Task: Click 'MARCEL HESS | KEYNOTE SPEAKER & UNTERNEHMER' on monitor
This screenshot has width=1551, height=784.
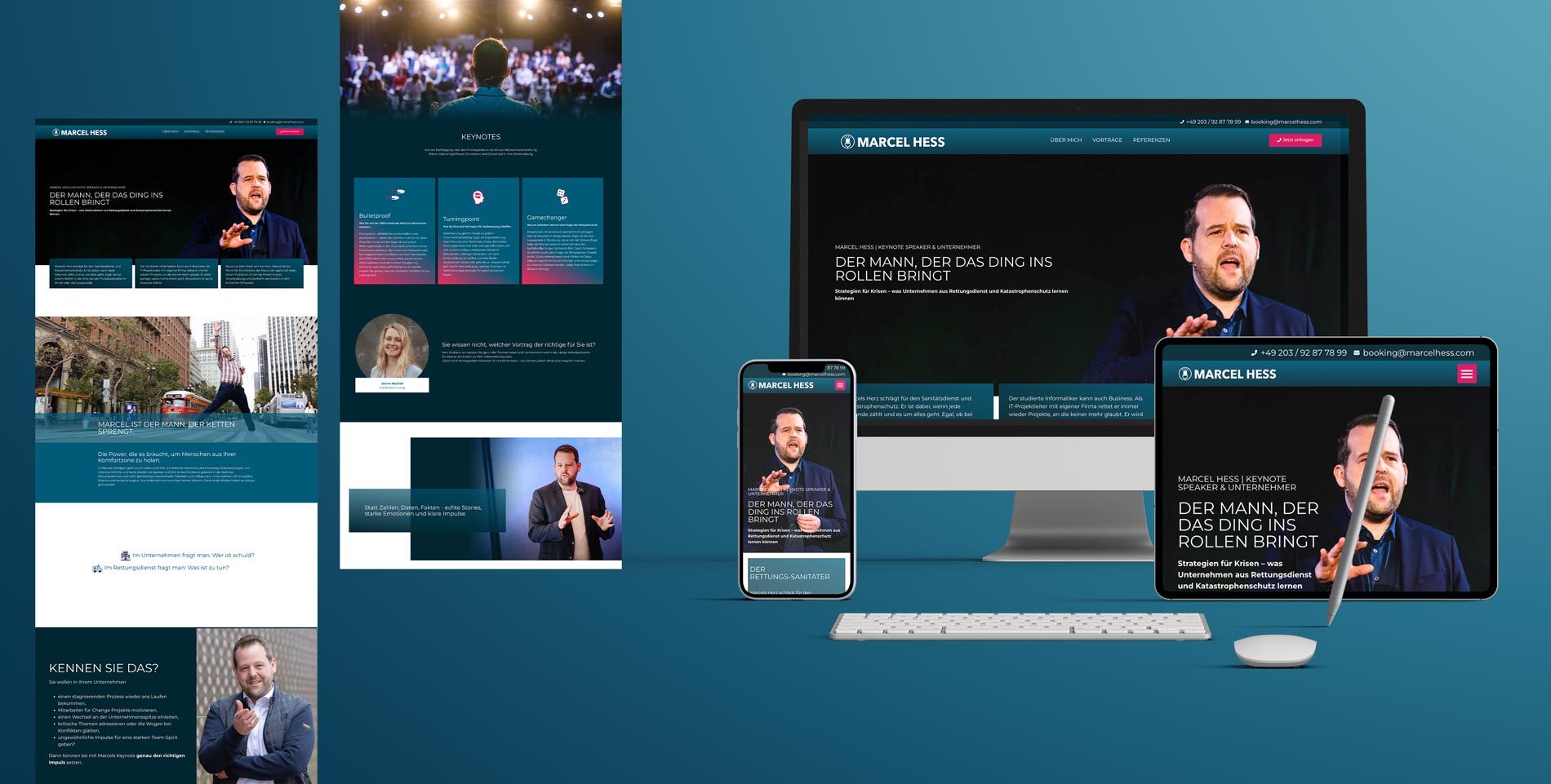Action: (x=908, y=247)
